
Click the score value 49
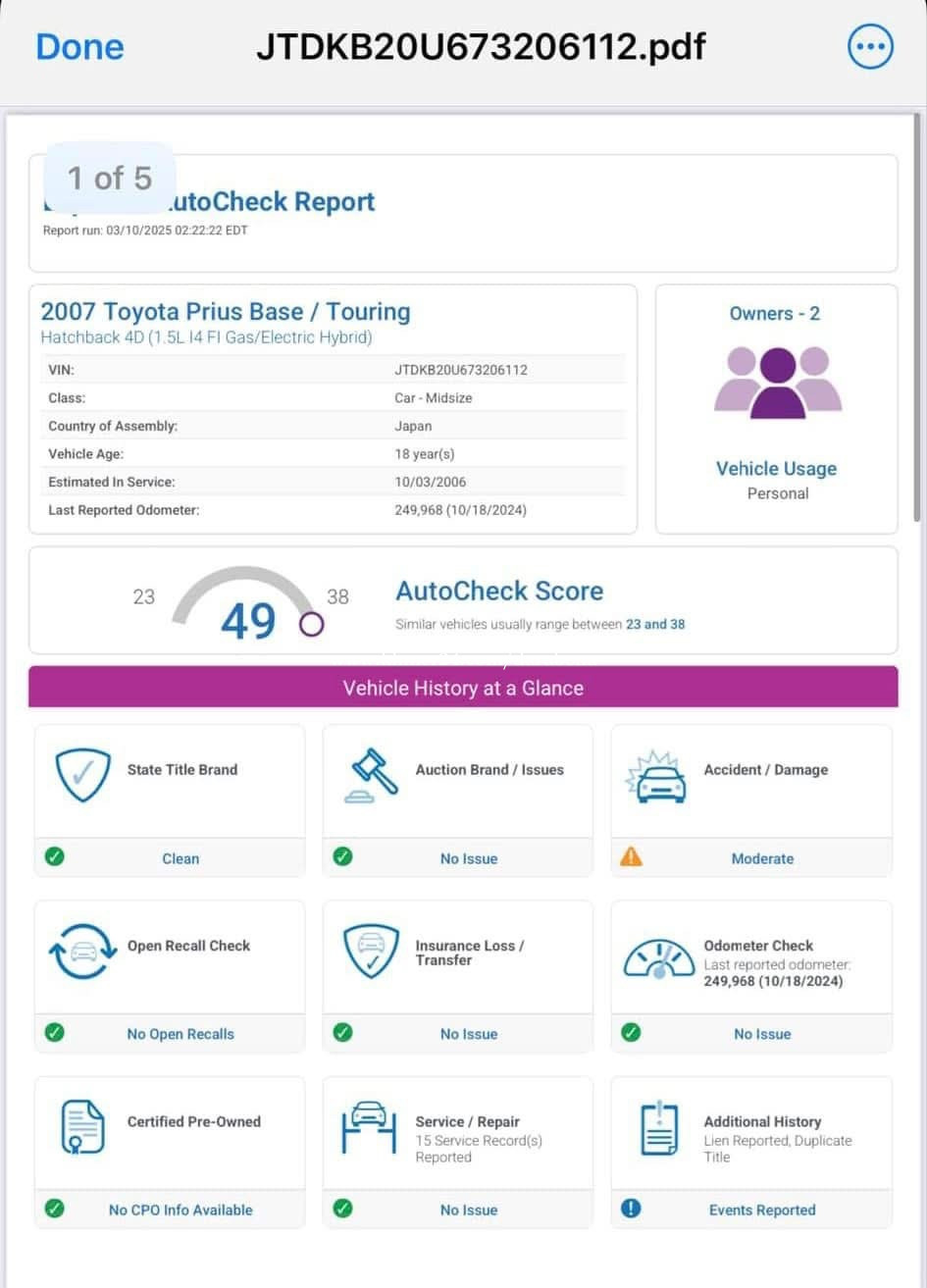(x=248, y=621)
